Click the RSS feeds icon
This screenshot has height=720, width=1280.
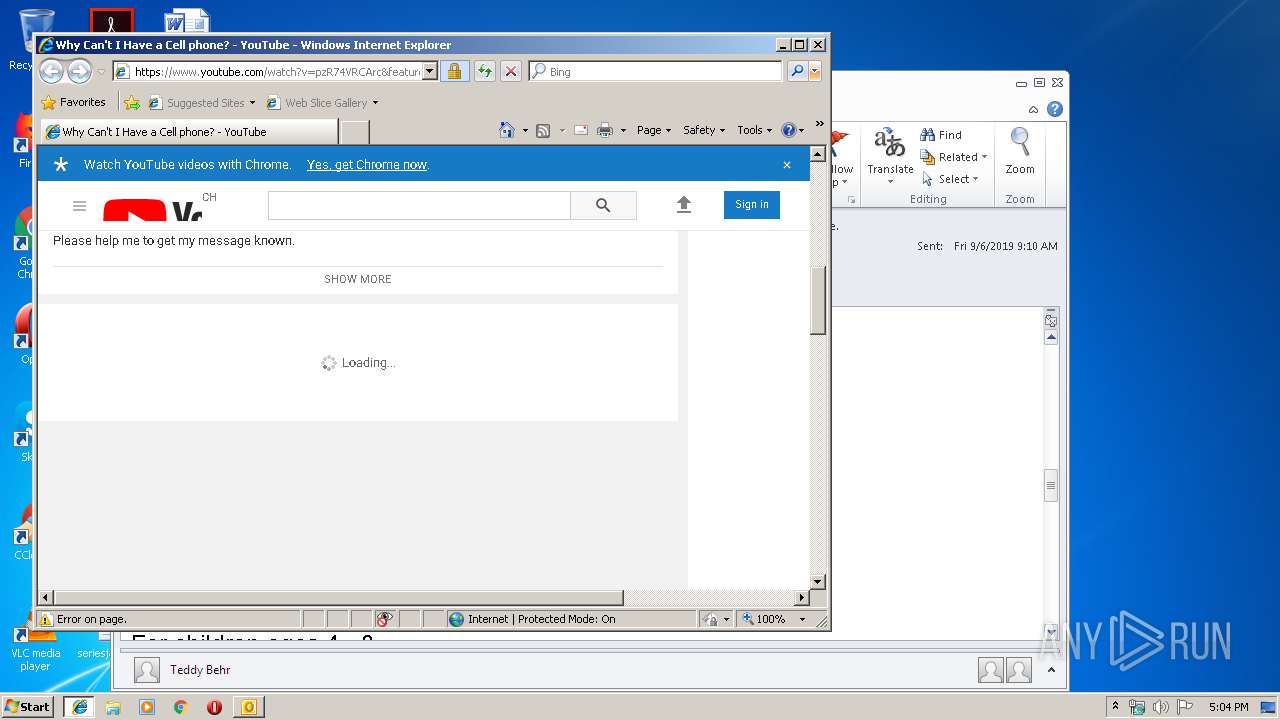(x=543, y=130)
